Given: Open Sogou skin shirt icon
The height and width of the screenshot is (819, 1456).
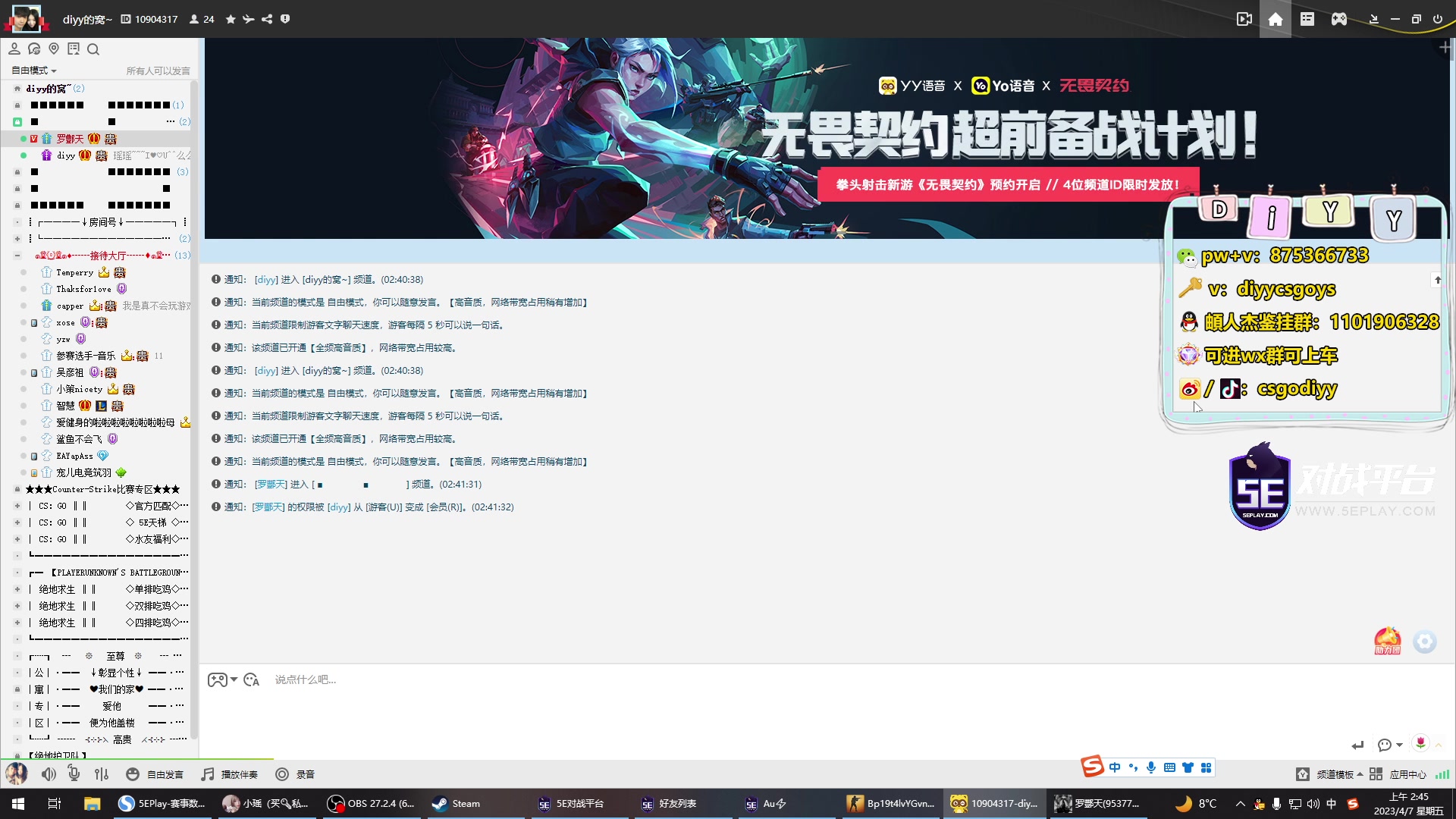Looking at the screenshot, I should pos(1188,767).
